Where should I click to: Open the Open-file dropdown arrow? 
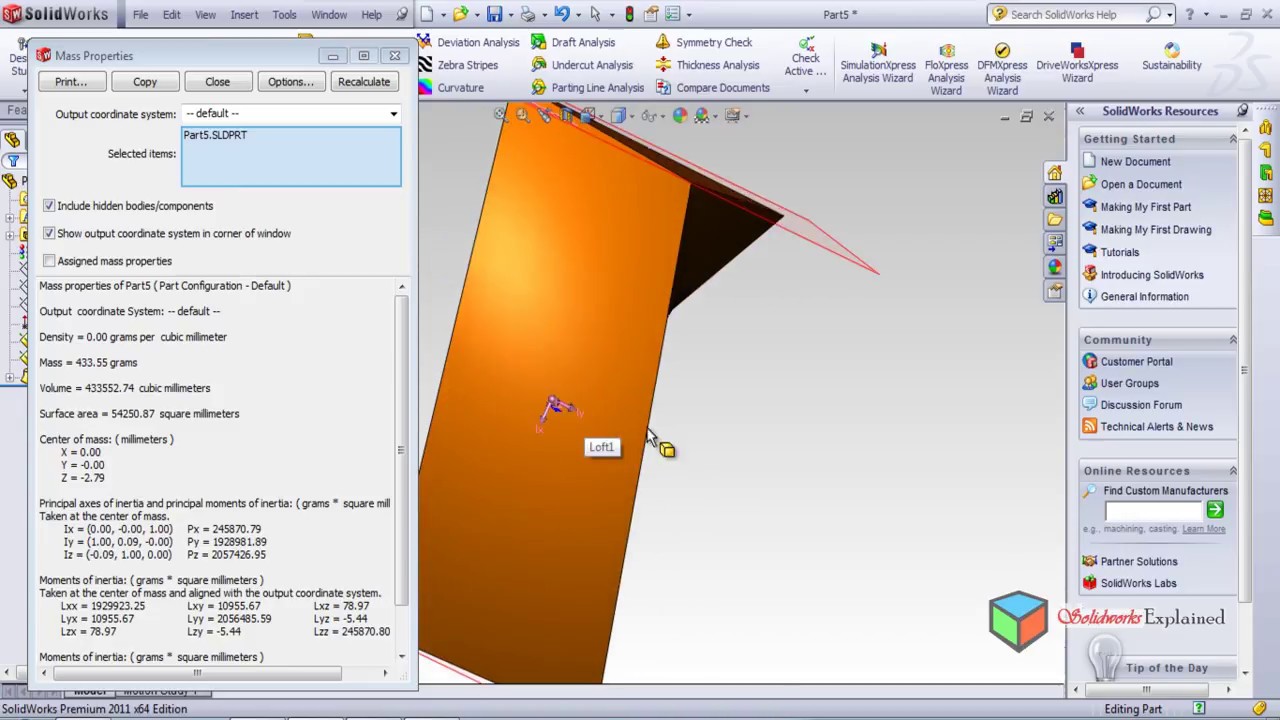pyautogui.click(x=477, y=14)
